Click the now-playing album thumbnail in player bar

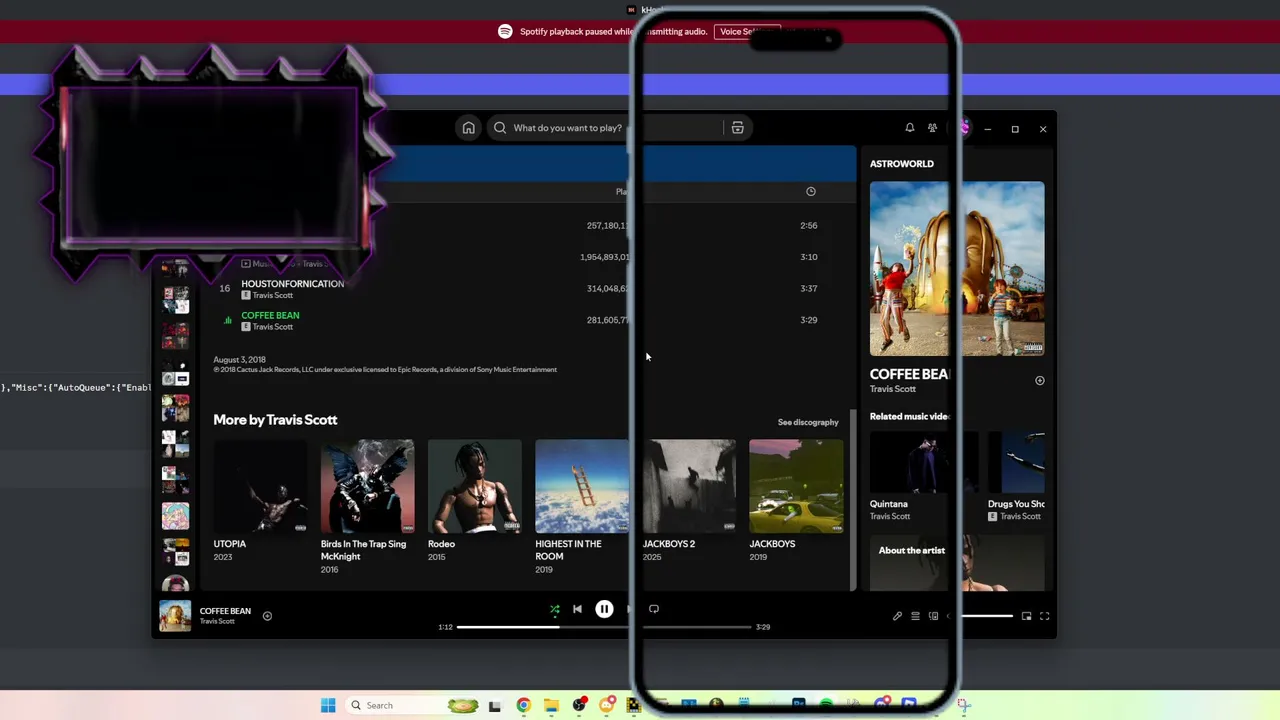175,616
